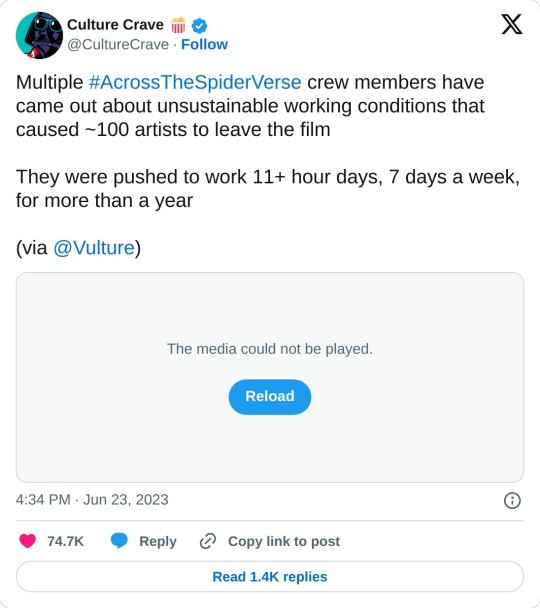
Task: Click the unplayable media placeholder area
Action: [x=270, y=377]
